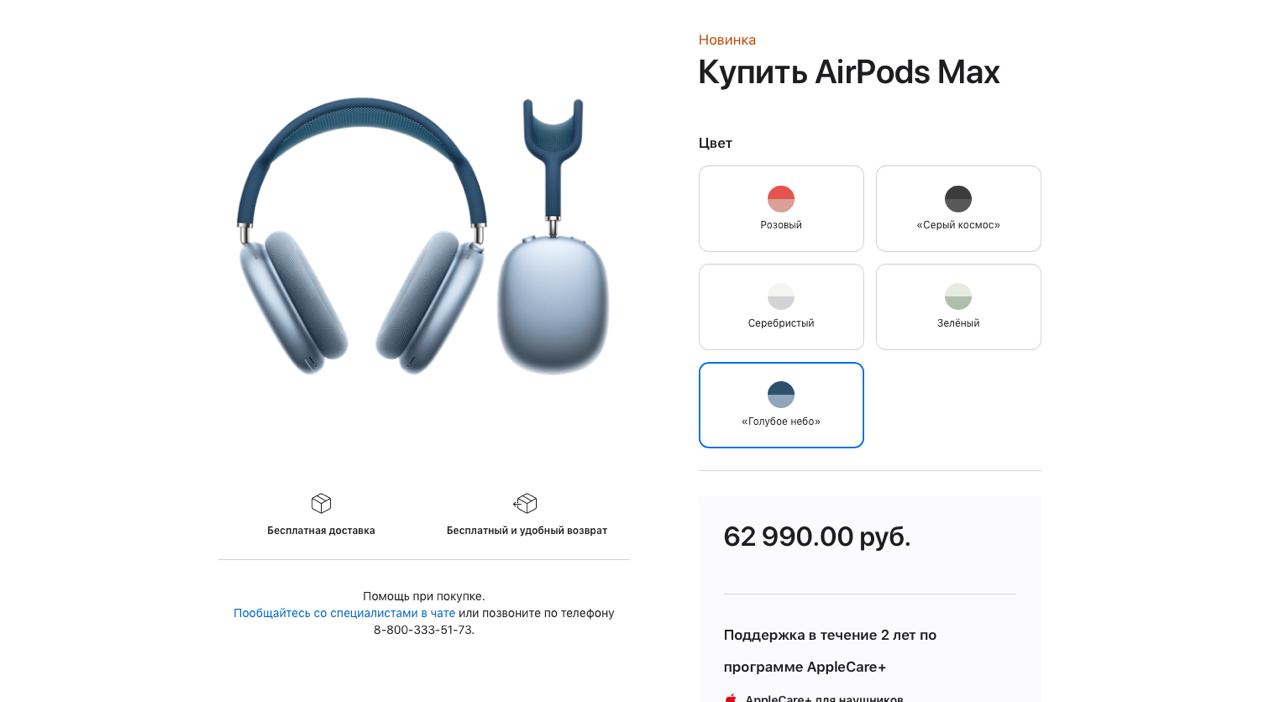This screenshot has width=1280, height=702.
Task: Select the «Розовый» color option card
Action: [781, 208]
